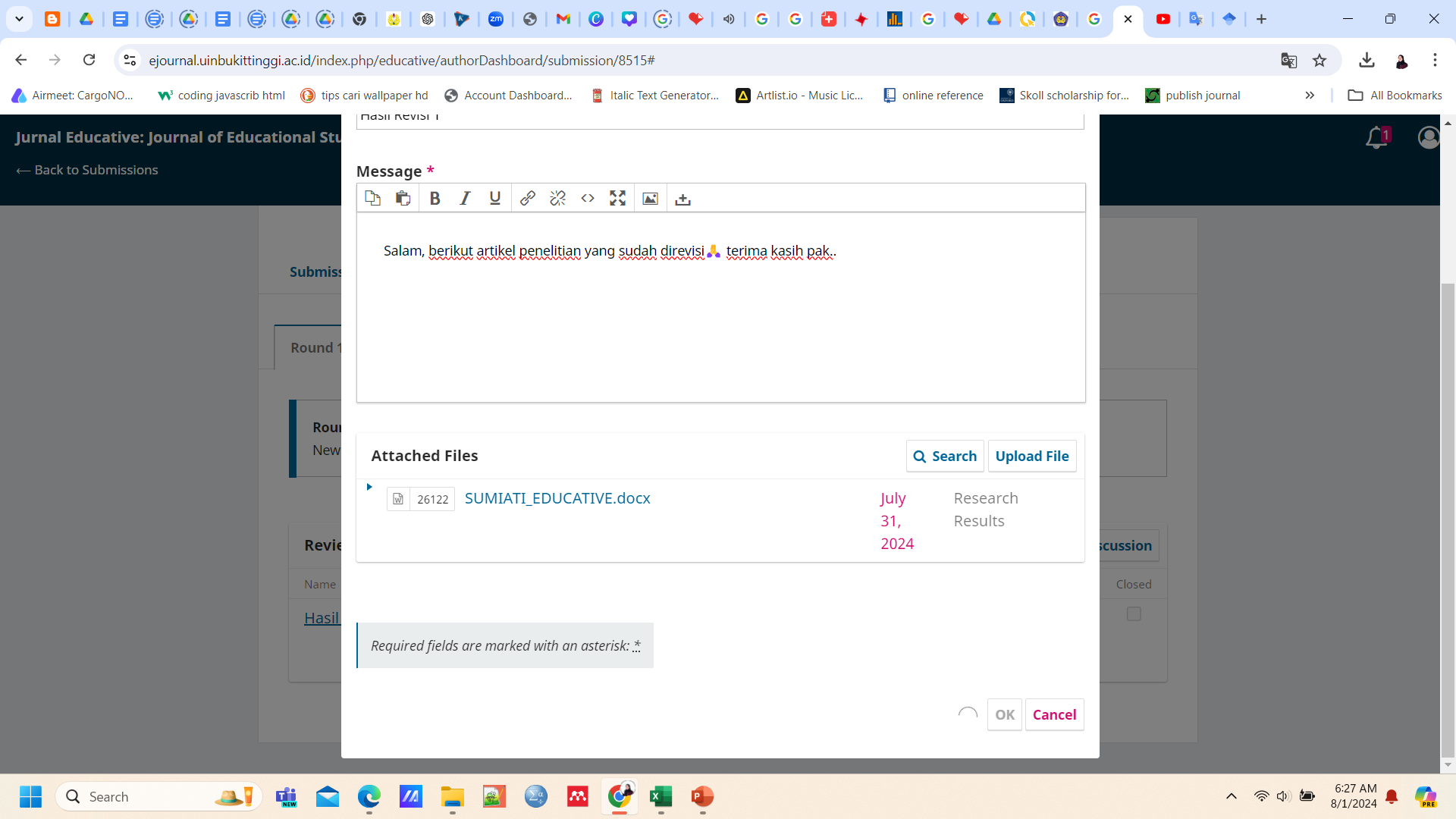Open Excel from the Windows taskbar

[x=661, y=797]
